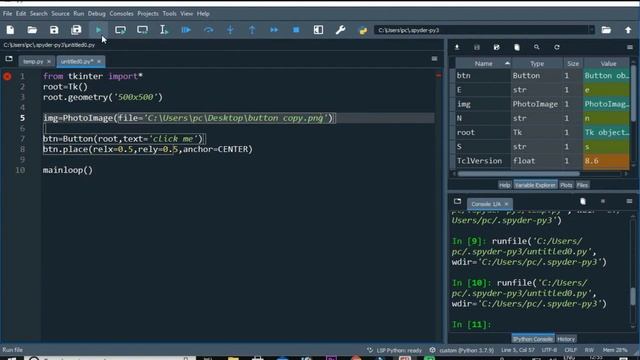The width and height of the screenshot is (640, 360).
Task: Open the Tools menu
Action: (x=169, y=13)
